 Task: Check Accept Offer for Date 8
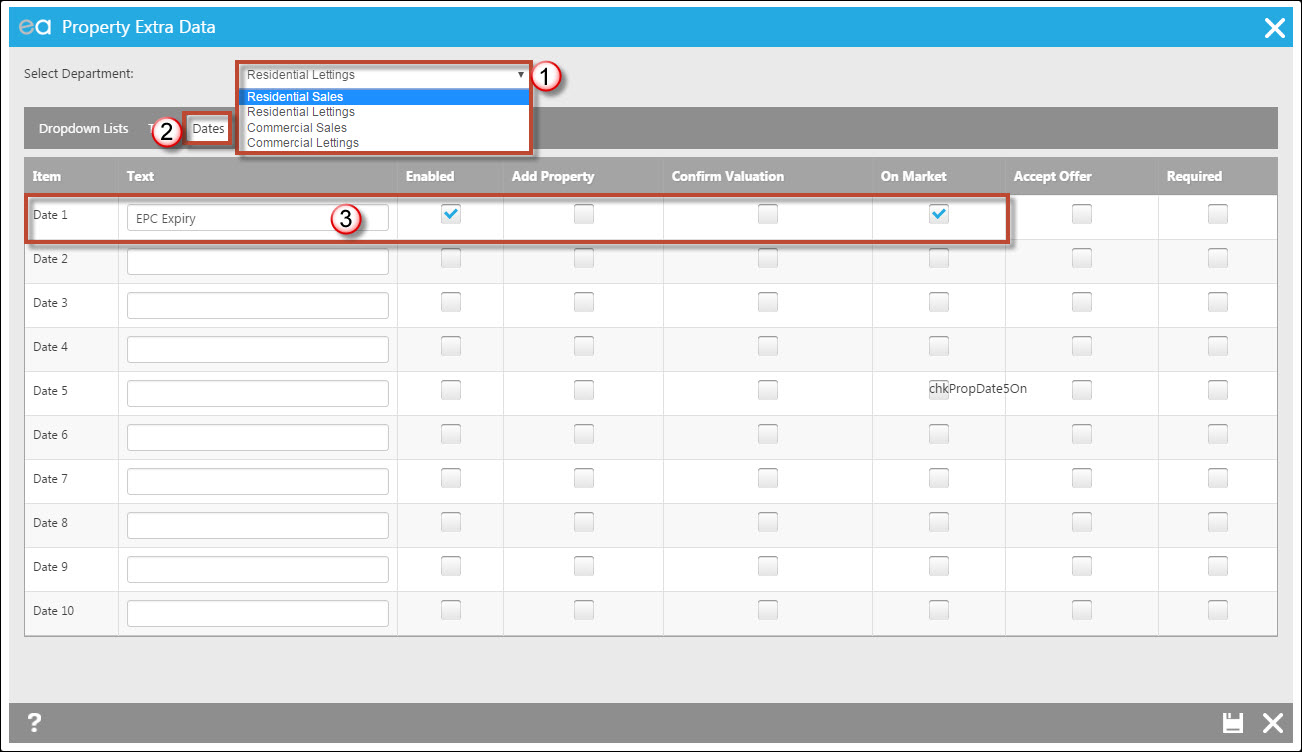(1081, 522)
